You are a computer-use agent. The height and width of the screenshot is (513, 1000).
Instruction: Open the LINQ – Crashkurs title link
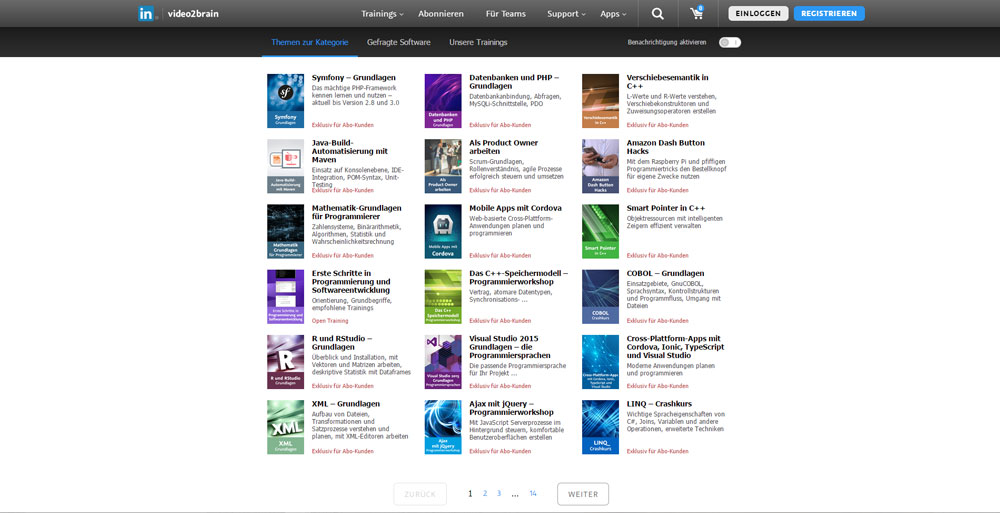tap(659, 404)
